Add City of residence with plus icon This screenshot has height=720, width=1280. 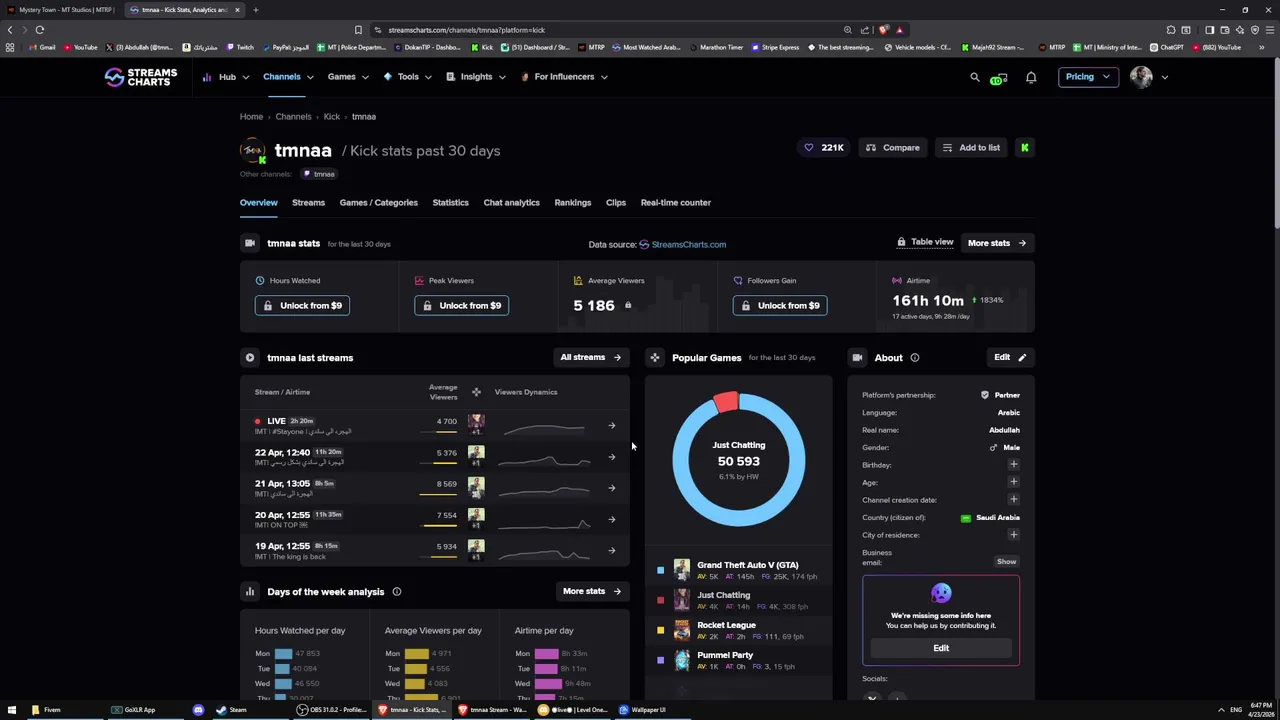(x=1014, y=535)
